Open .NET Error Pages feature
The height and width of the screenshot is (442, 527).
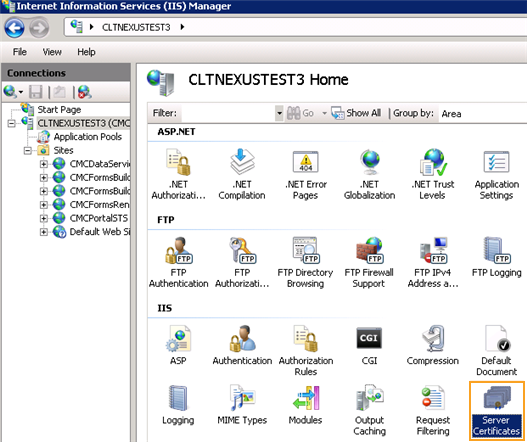[x=306, y=174]
